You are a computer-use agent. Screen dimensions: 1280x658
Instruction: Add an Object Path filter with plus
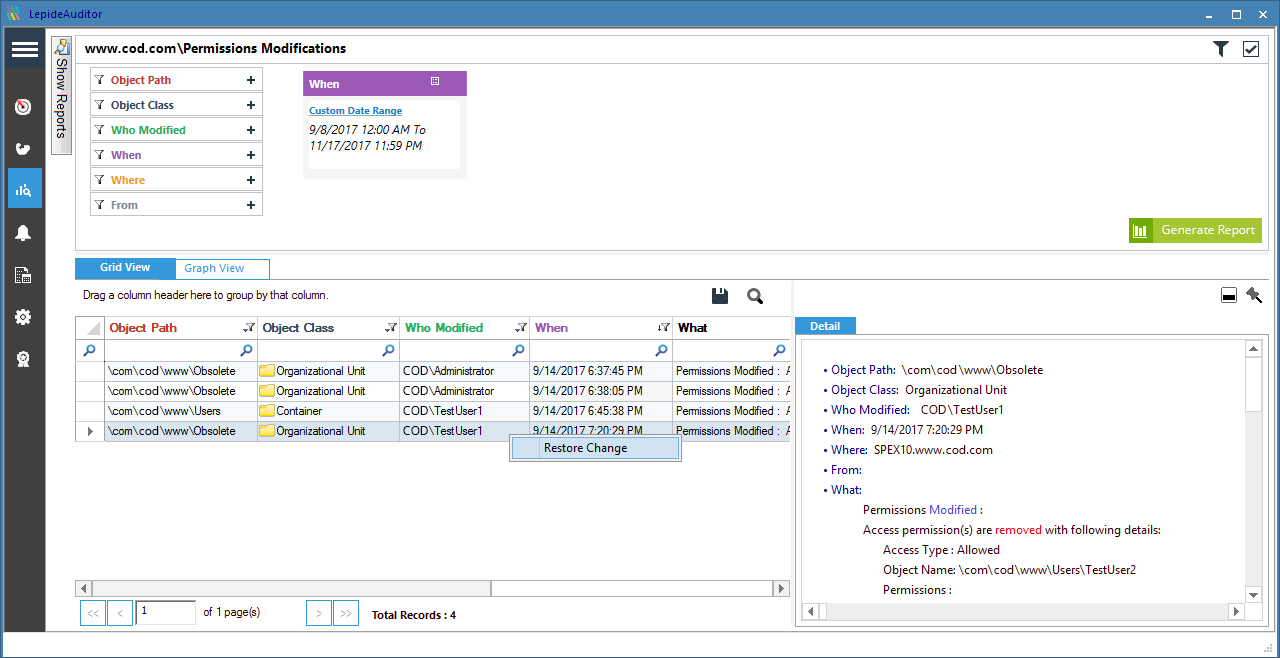[x=250, y=80]
